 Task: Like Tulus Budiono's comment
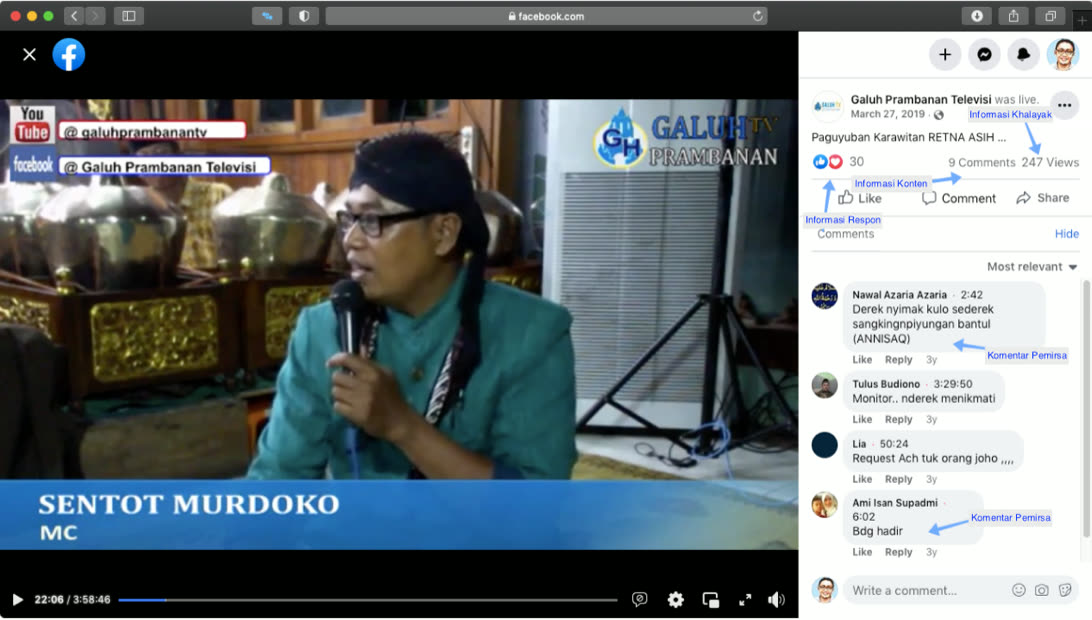point(861,419)
